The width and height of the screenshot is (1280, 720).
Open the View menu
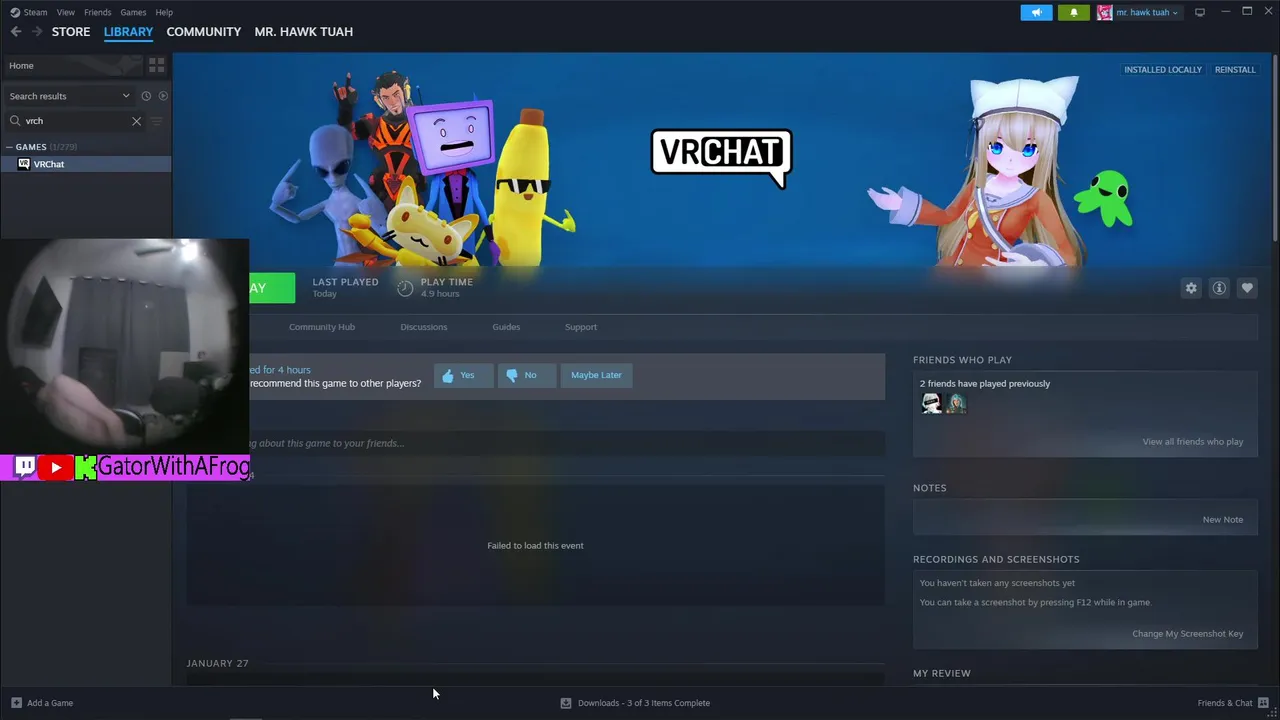66,12
